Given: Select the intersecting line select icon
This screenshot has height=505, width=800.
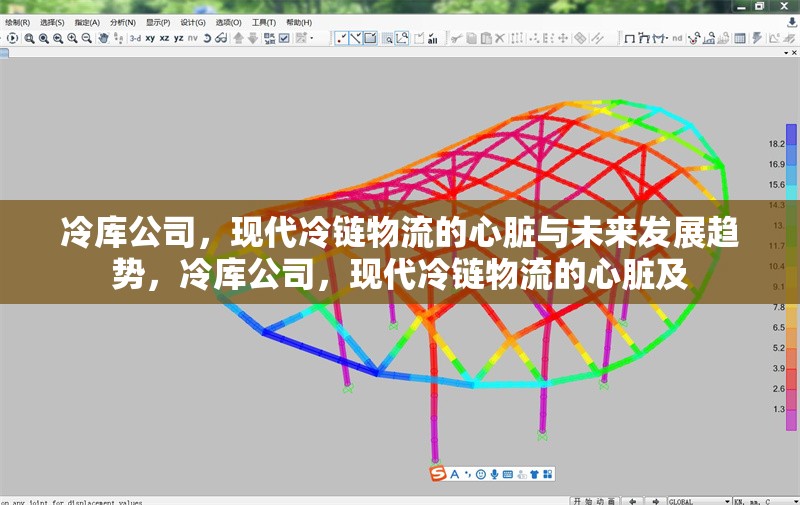Looking at the screenshot, I should pos(356,38).
